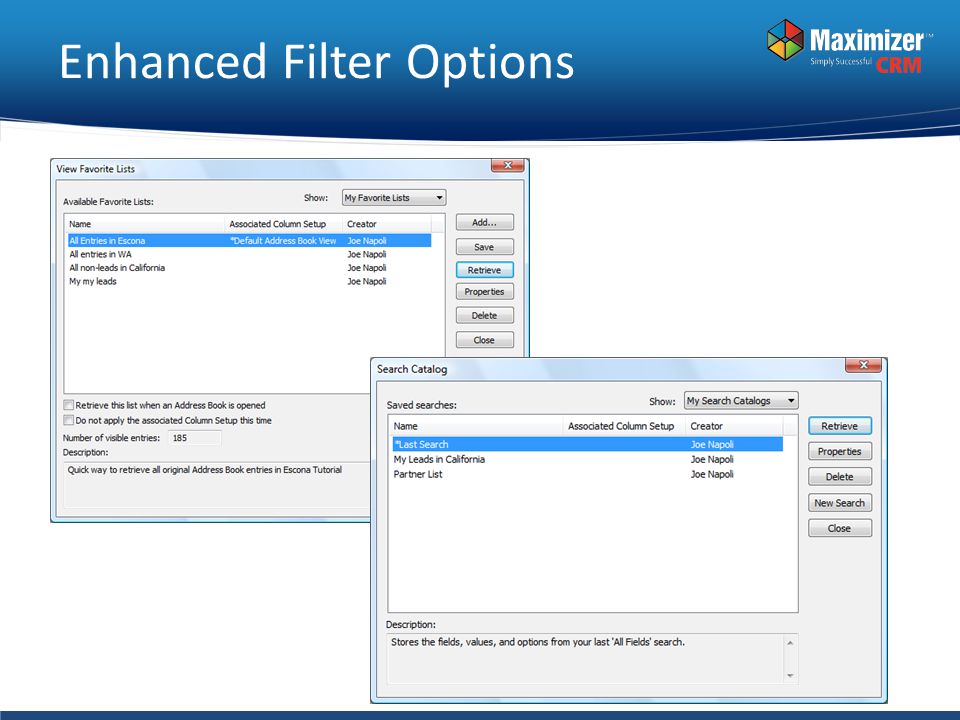
Task: Open Properties in View Favorite Lists dialog
Action: click(x=484, y=292)
